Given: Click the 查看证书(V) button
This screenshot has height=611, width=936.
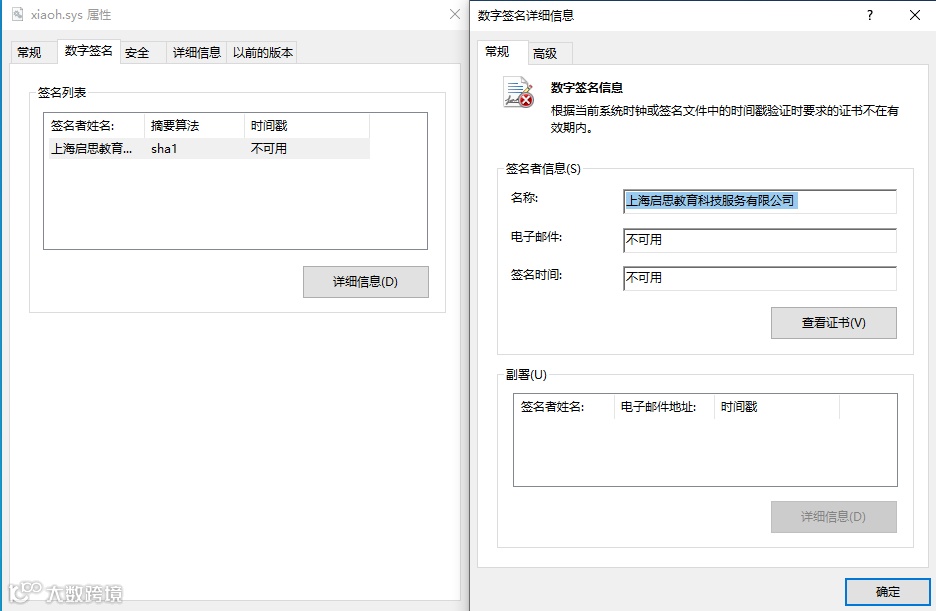Looking at the screenshot, I should tap(833, 323).
